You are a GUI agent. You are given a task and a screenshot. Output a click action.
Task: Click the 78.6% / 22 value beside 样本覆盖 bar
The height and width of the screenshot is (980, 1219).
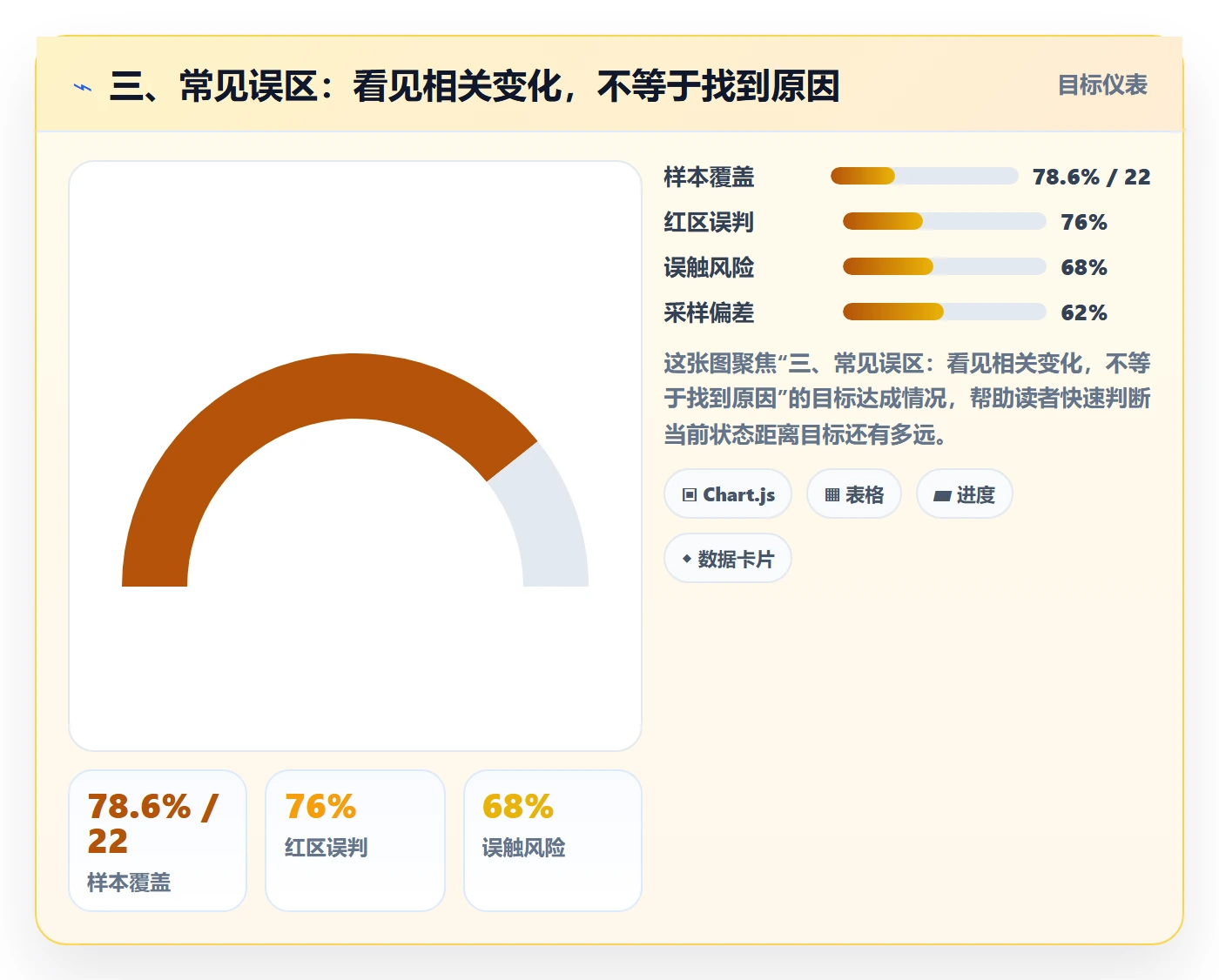[x=1091, y=177]
